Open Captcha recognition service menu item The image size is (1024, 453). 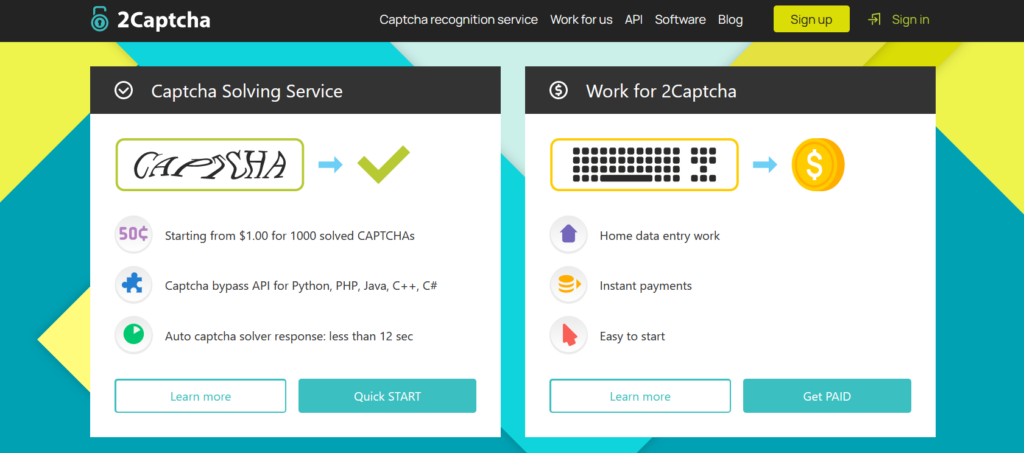pos(458,20)
